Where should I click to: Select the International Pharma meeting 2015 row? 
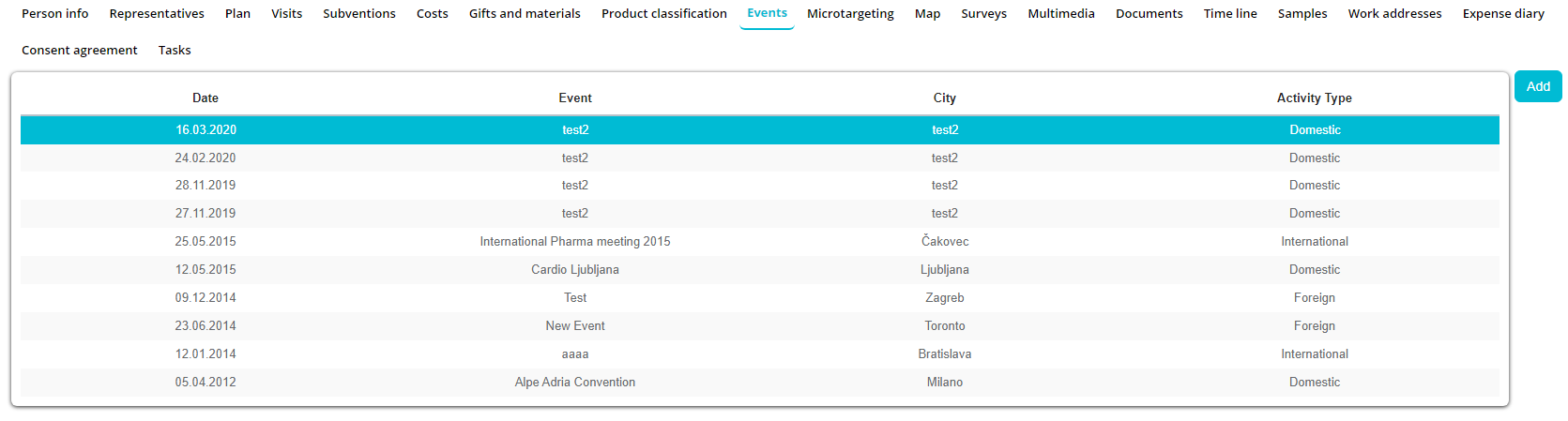574,242
